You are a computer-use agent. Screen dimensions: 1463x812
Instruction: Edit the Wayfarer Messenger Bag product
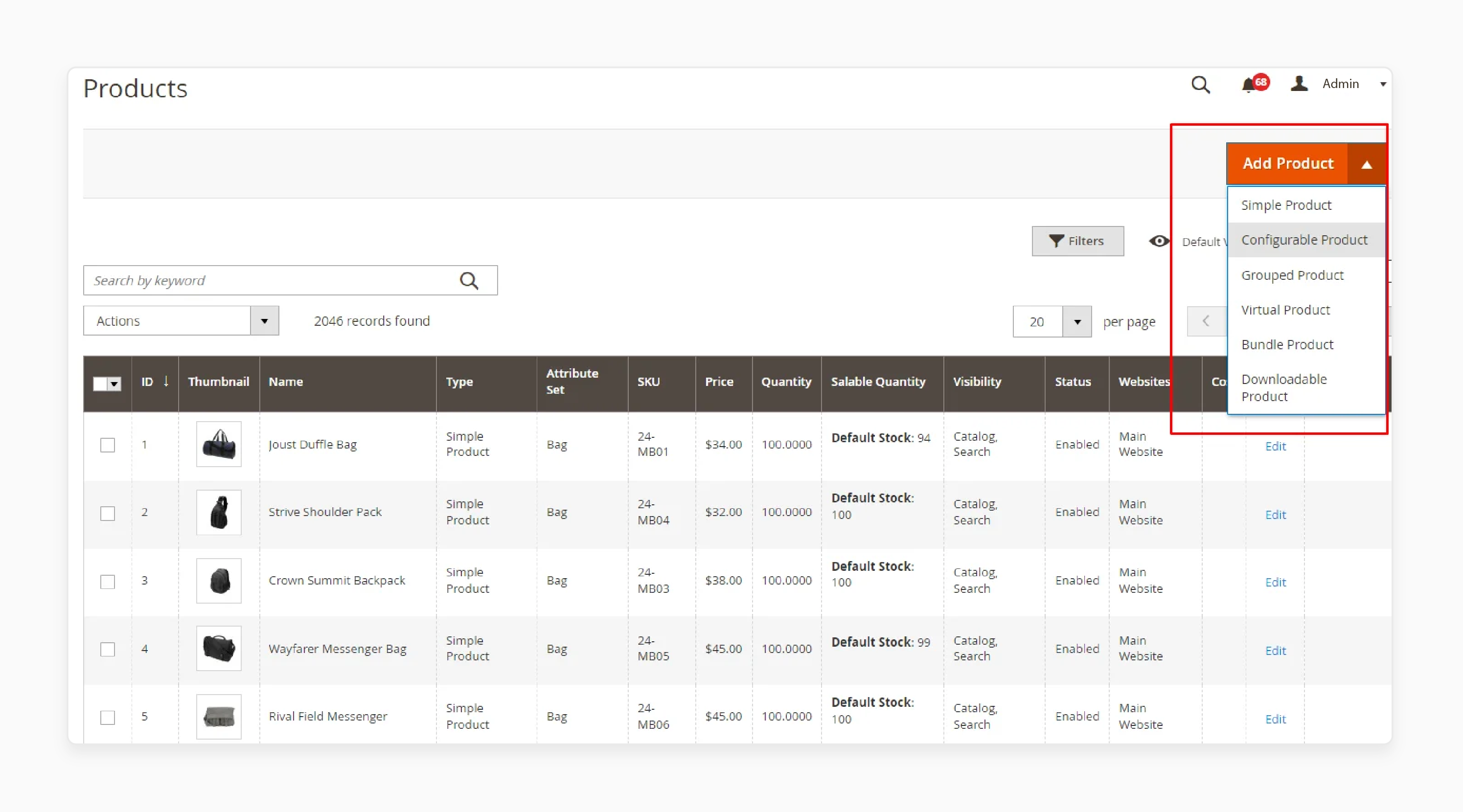(1275, 651)
